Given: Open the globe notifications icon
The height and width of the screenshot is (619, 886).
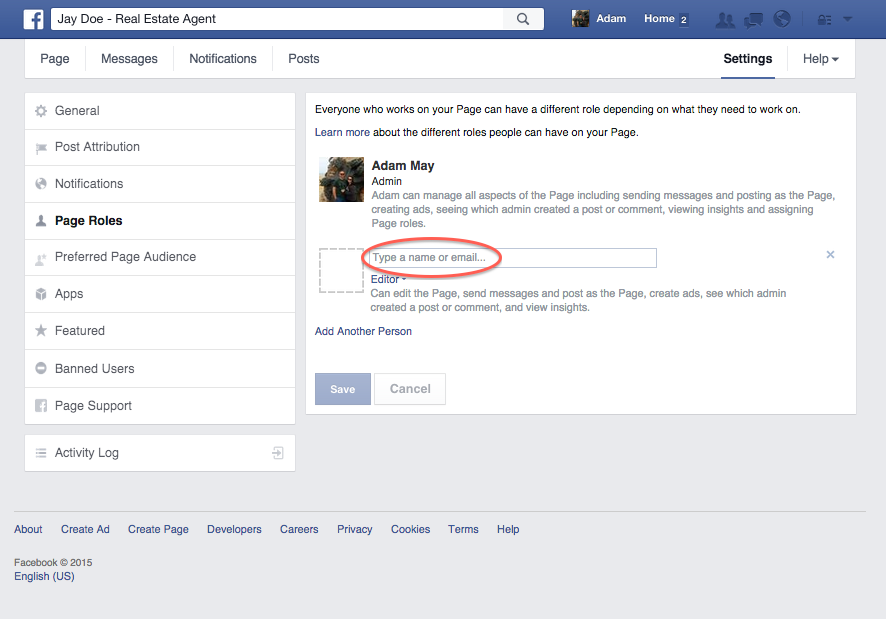Looking at the screenshot, I should pos(782,19).
